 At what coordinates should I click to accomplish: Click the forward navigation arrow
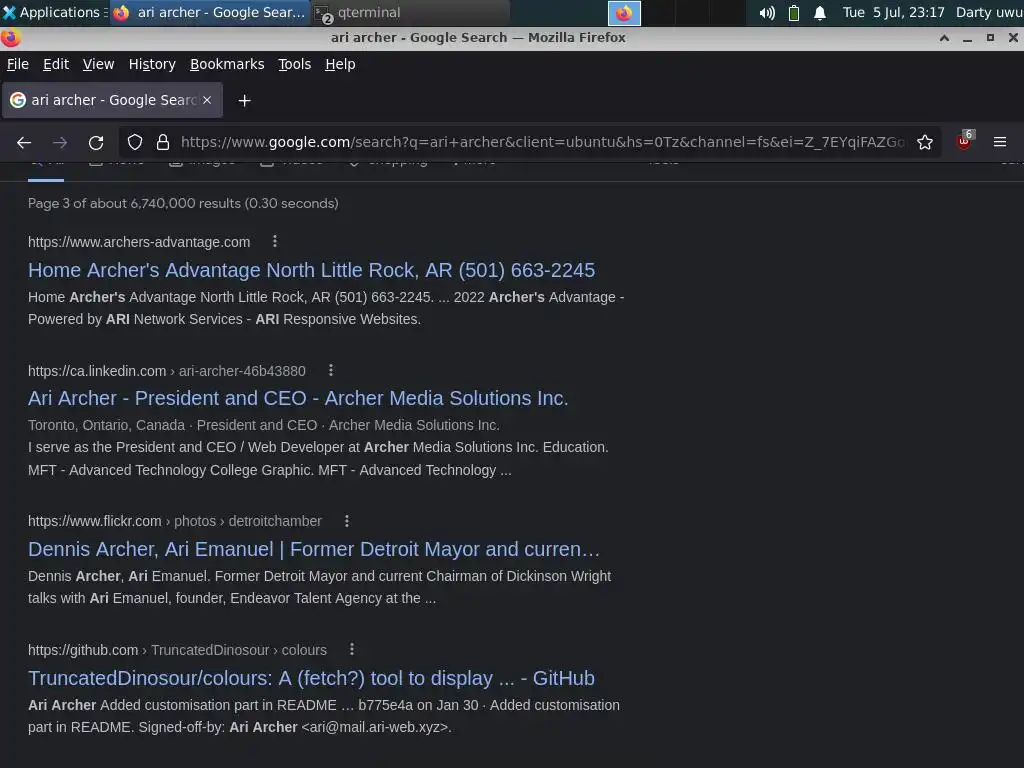[x=60, y=142]
